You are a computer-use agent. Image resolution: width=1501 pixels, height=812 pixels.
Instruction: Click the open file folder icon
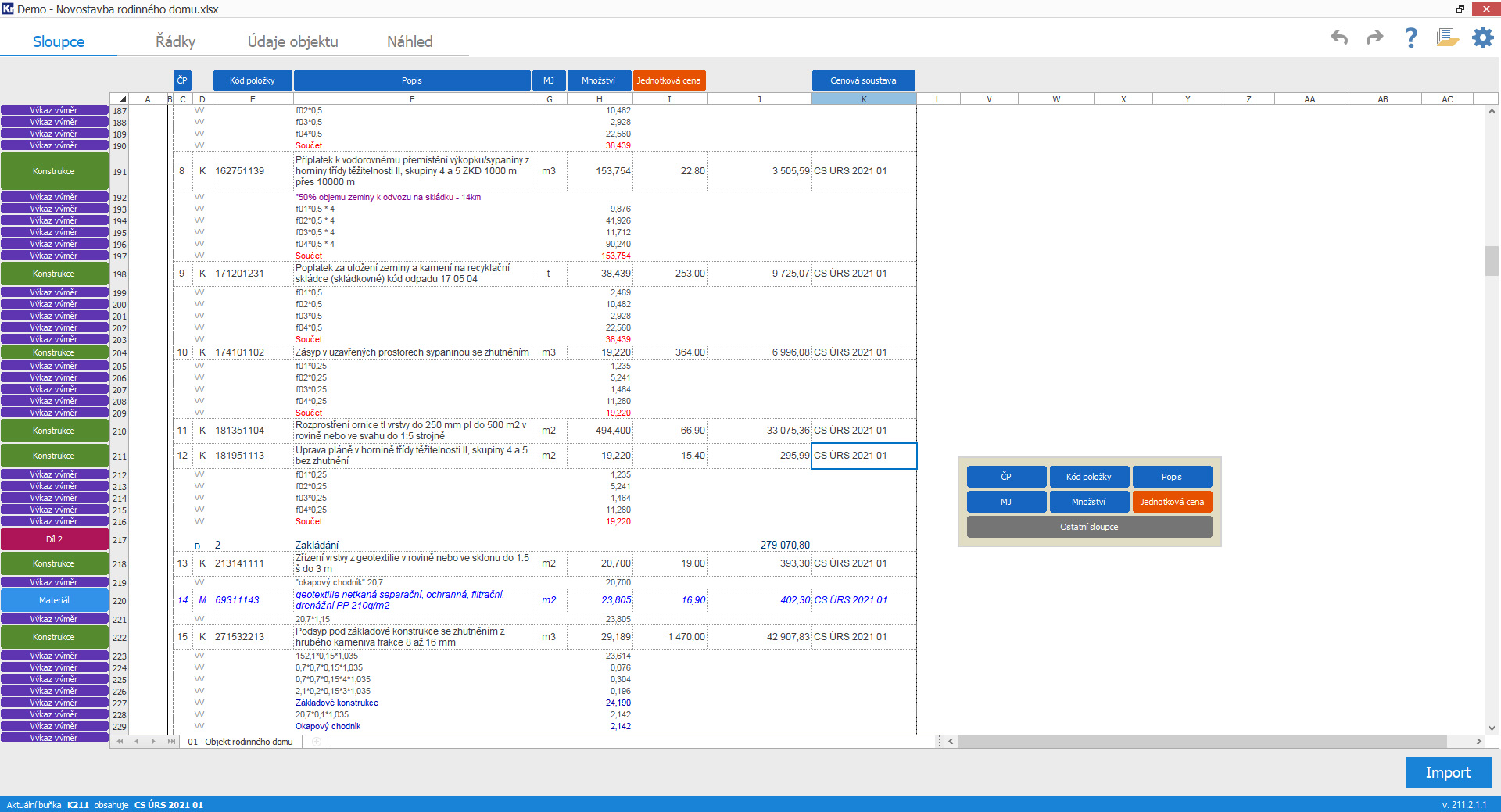point(1446,38)
